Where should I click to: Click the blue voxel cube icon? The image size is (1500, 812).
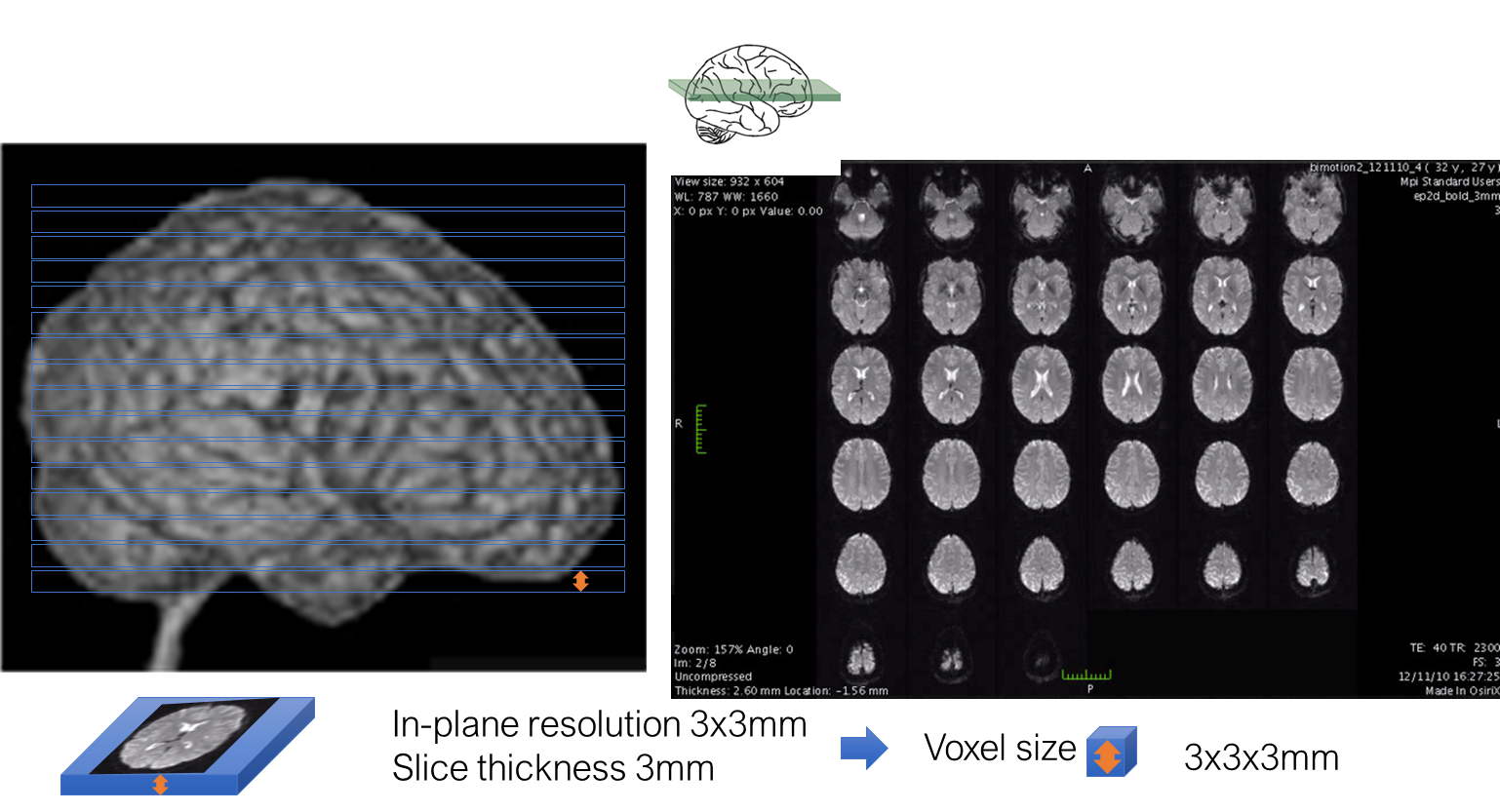(1112, 752)
